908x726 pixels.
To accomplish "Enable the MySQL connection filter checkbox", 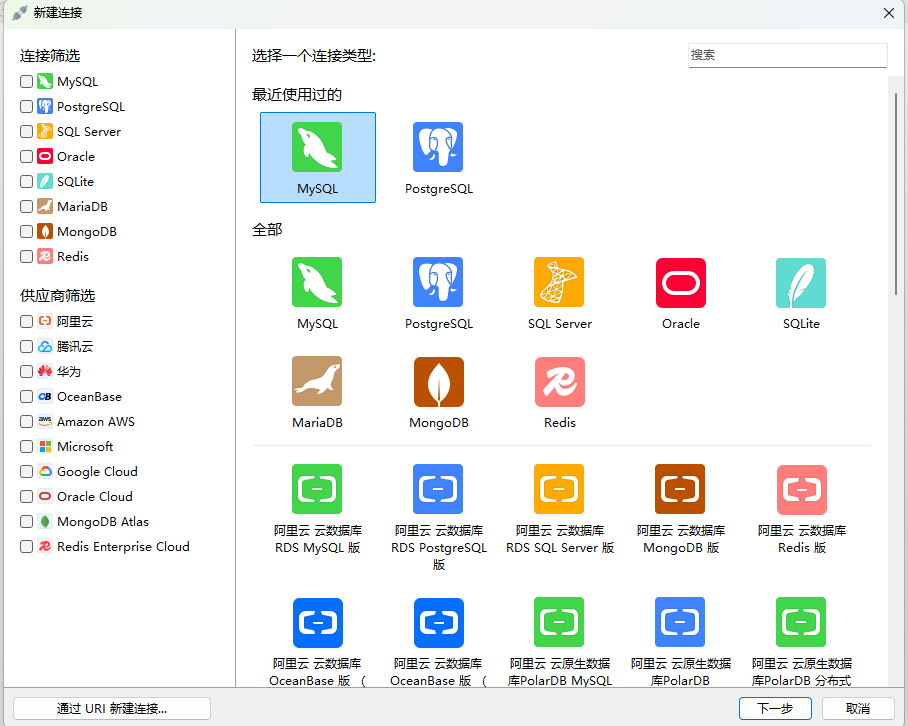I will [26, 82].
